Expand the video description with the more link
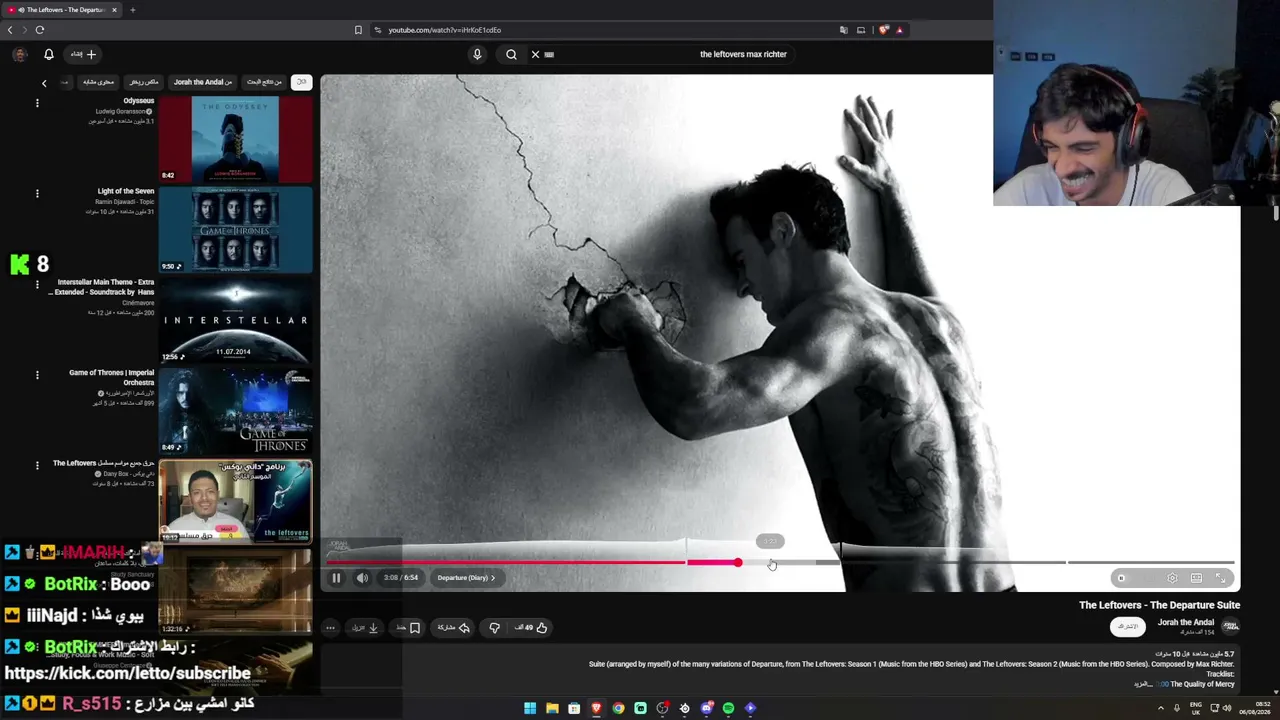Viewport: 1280px width, 720px height. point(1143,684)
